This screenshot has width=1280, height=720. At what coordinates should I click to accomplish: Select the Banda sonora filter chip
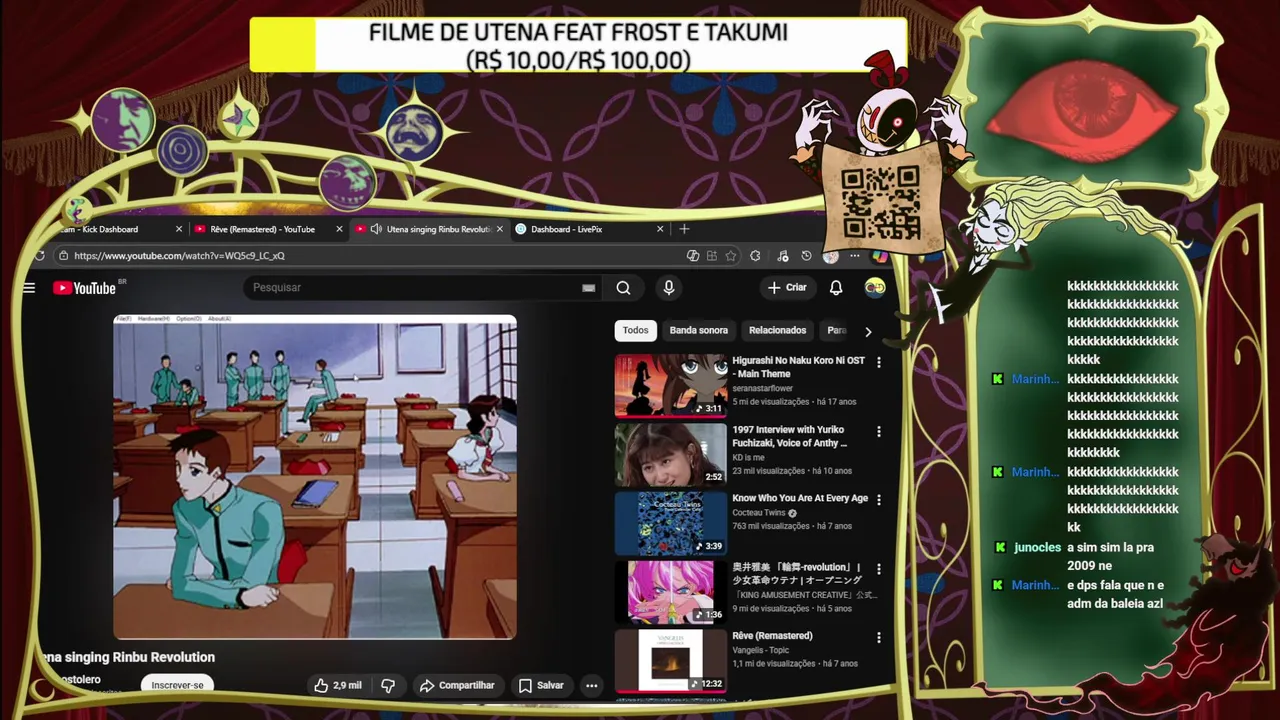pyautogui.click(x=699, y=330)
